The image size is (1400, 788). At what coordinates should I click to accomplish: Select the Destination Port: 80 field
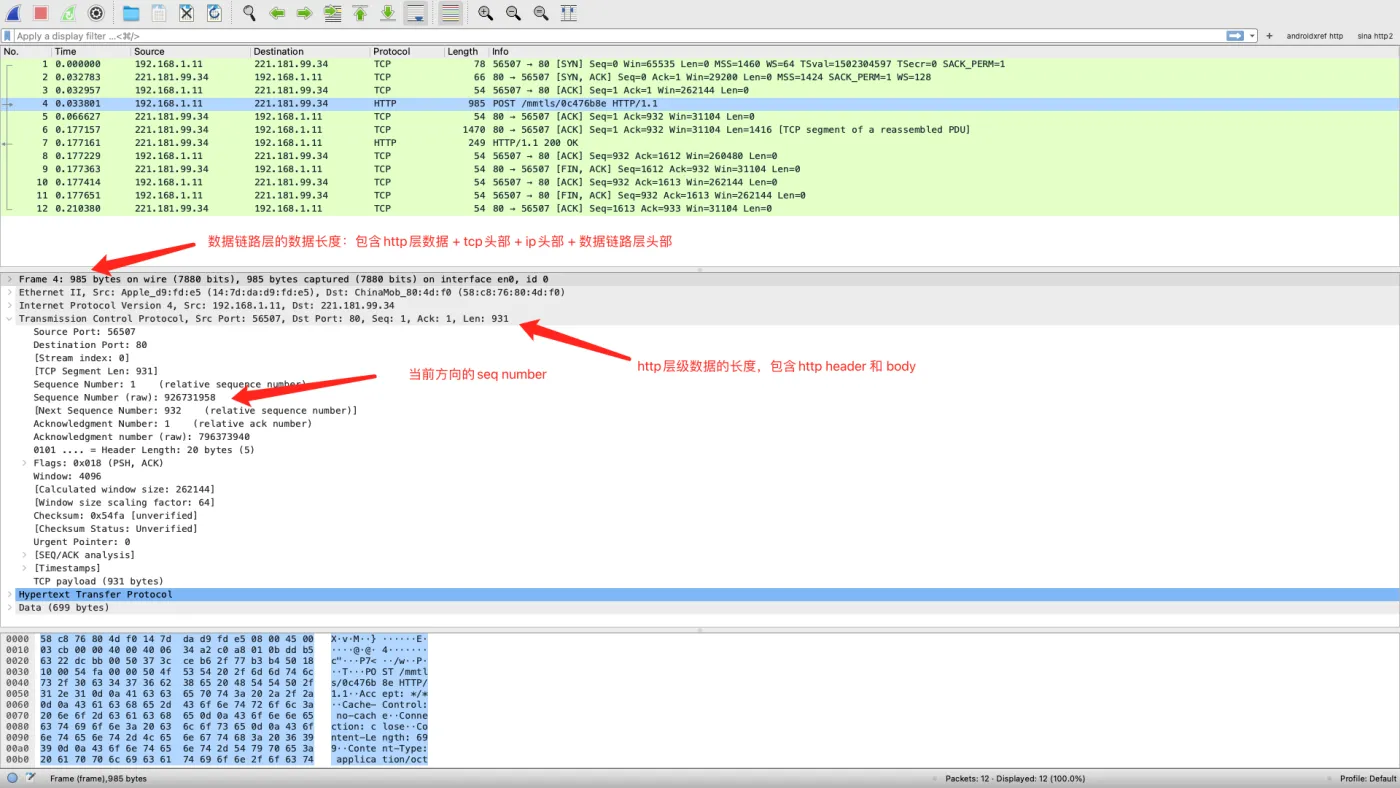point(90,345)
